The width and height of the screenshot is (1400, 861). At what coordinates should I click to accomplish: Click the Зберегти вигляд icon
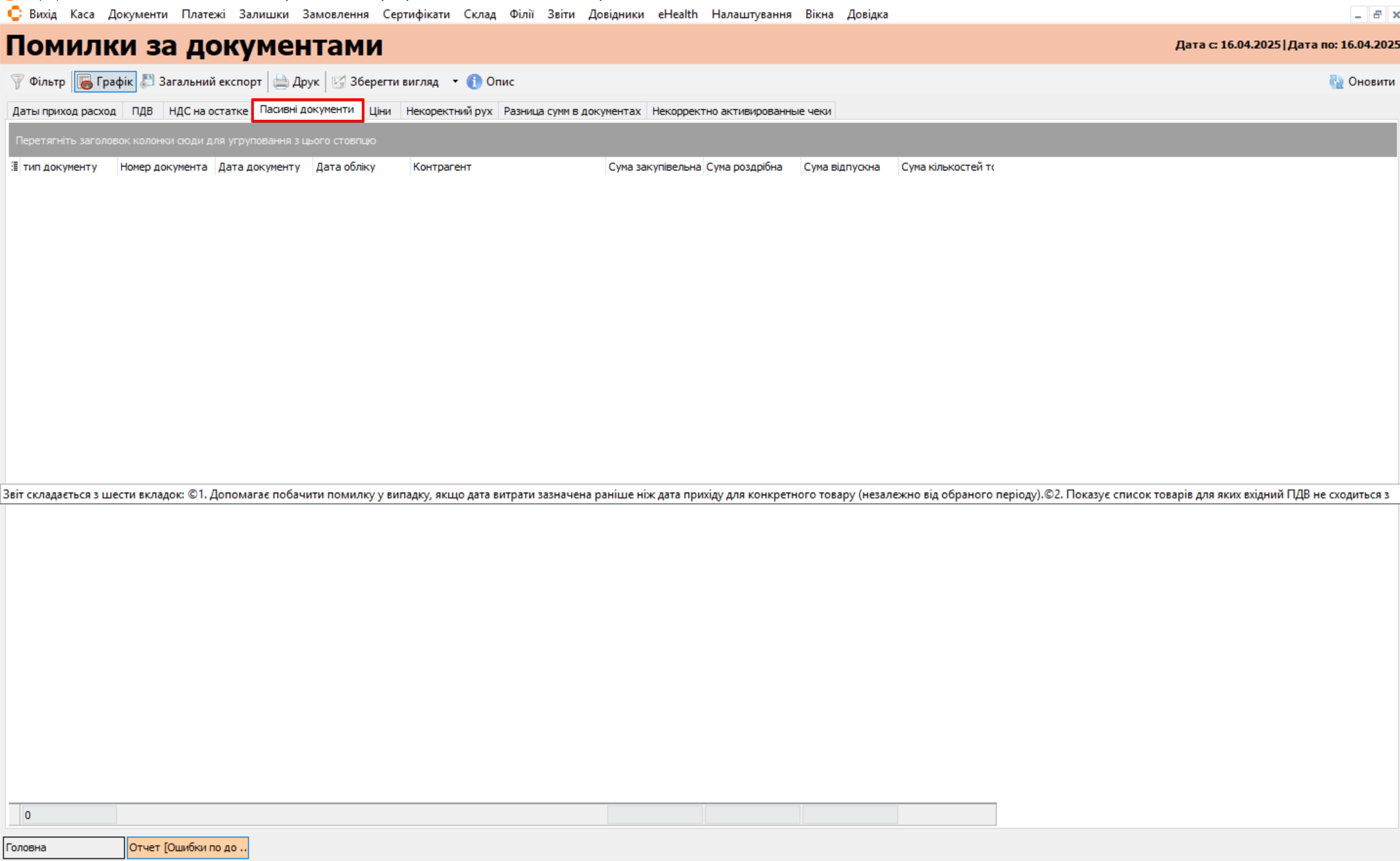pyautogui.click(x=338, y=81)
